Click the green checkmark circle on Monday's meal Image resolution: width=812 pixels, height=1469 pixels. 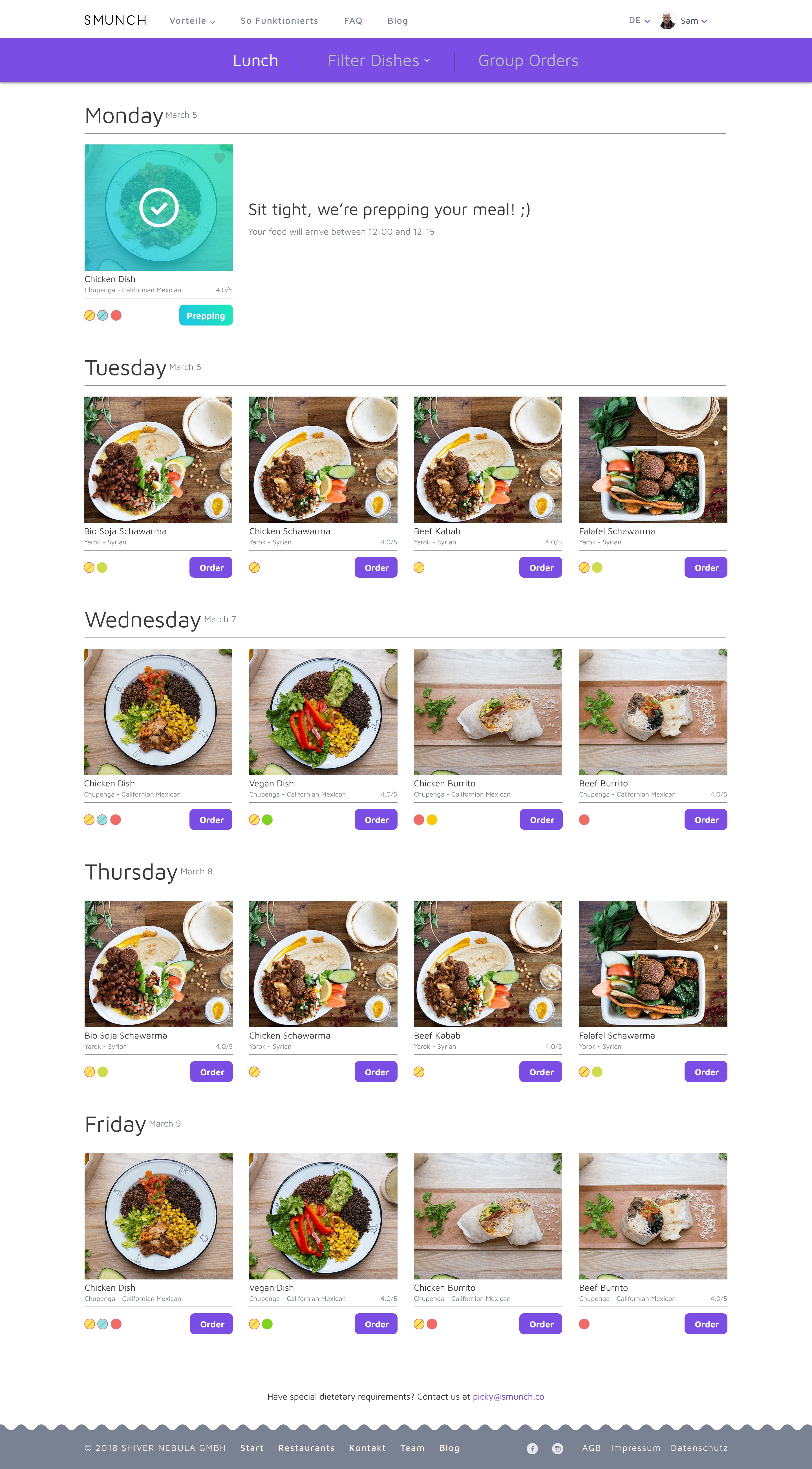point(159,208)
